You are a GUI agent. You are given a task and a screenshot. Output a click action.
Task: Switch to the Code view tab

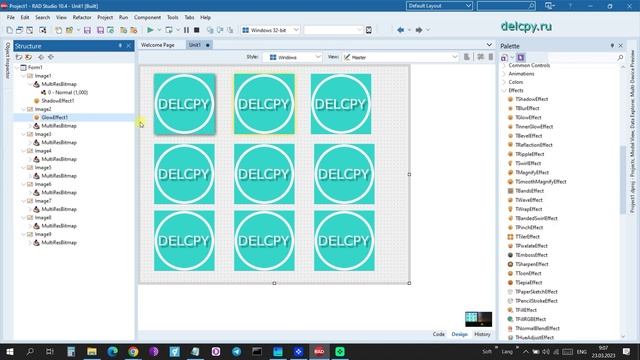pos(438,334)
